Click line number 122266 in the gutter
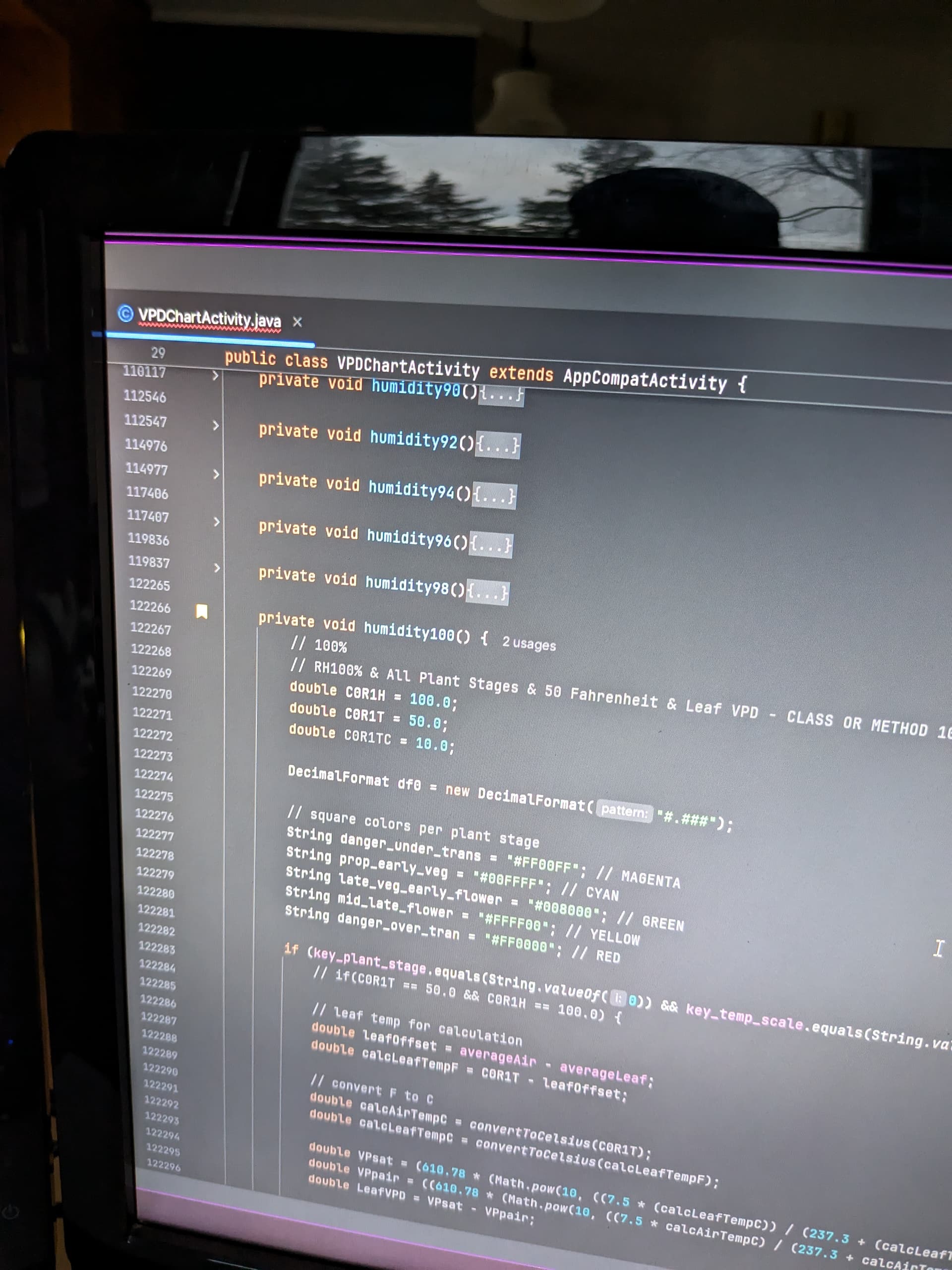This screenshot has width=952, height=1270. click(150, 606)
